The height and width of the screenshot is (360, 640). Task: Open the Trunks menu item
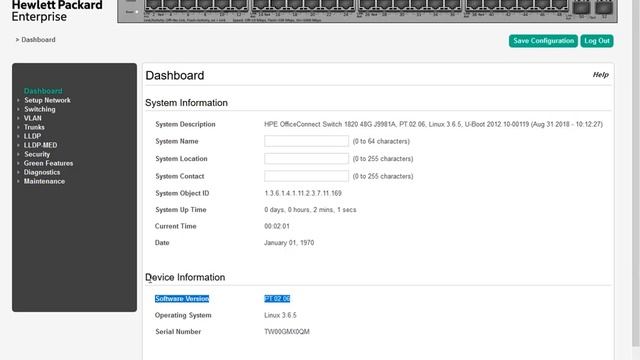pyautogui.click(x=34, y=127)
